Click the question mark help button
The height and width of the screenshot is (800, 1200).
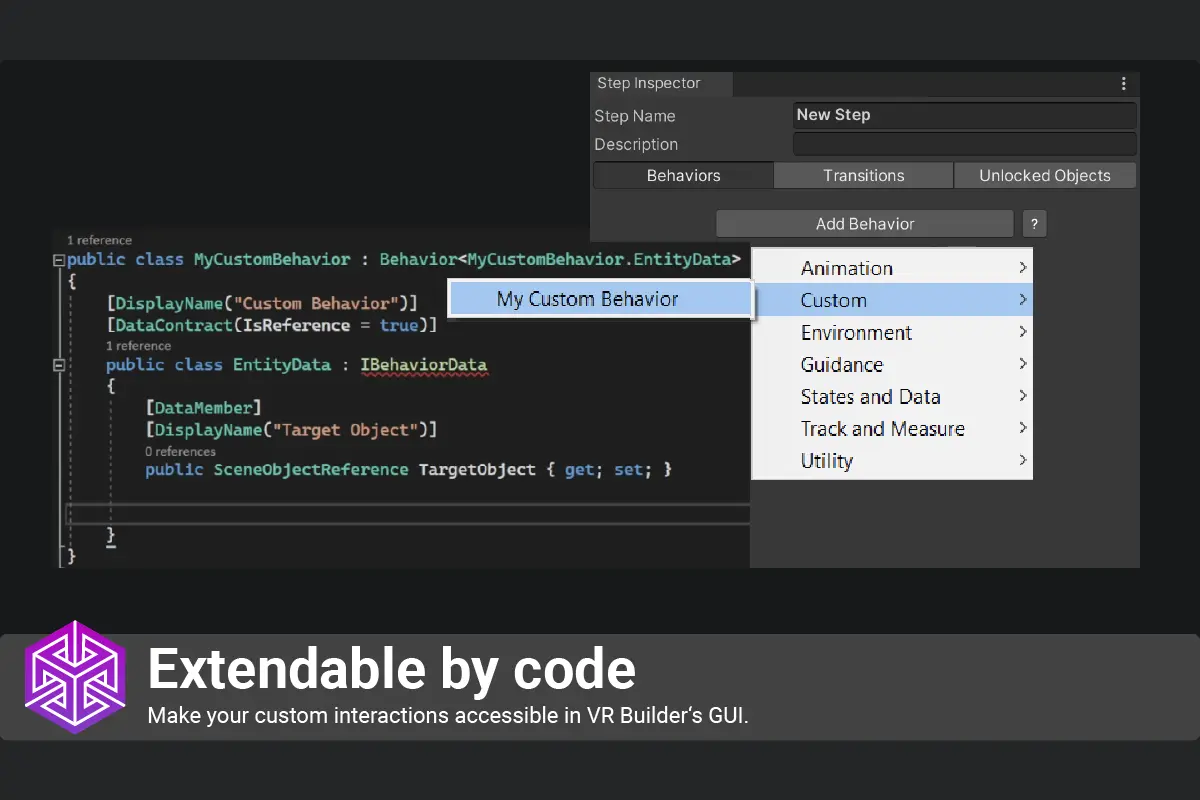[1035, 224]
